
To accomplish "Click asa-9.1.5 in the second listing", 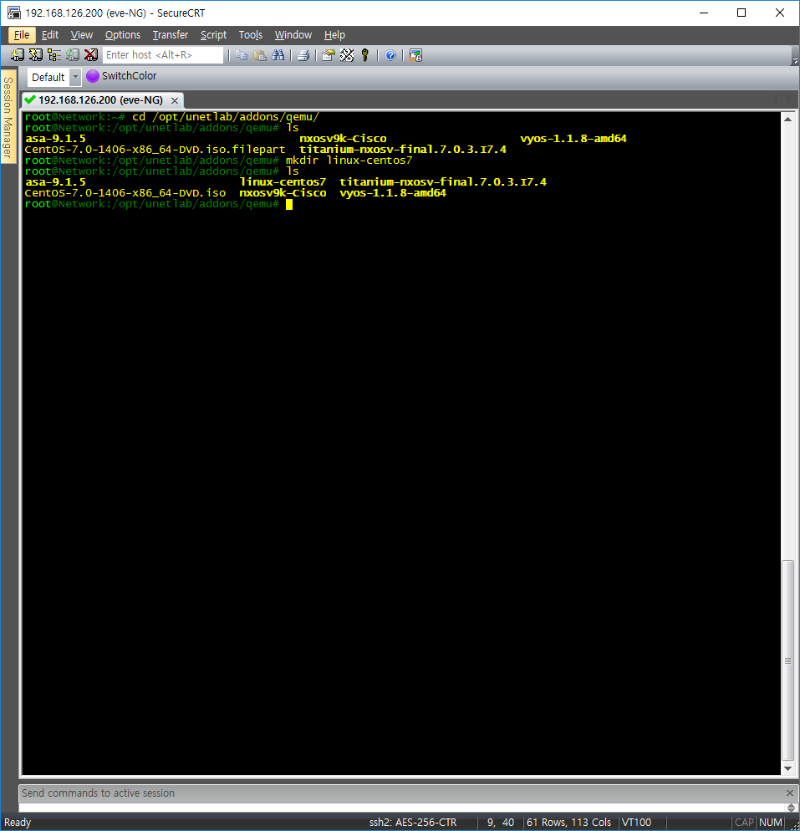I will [56, 182].
